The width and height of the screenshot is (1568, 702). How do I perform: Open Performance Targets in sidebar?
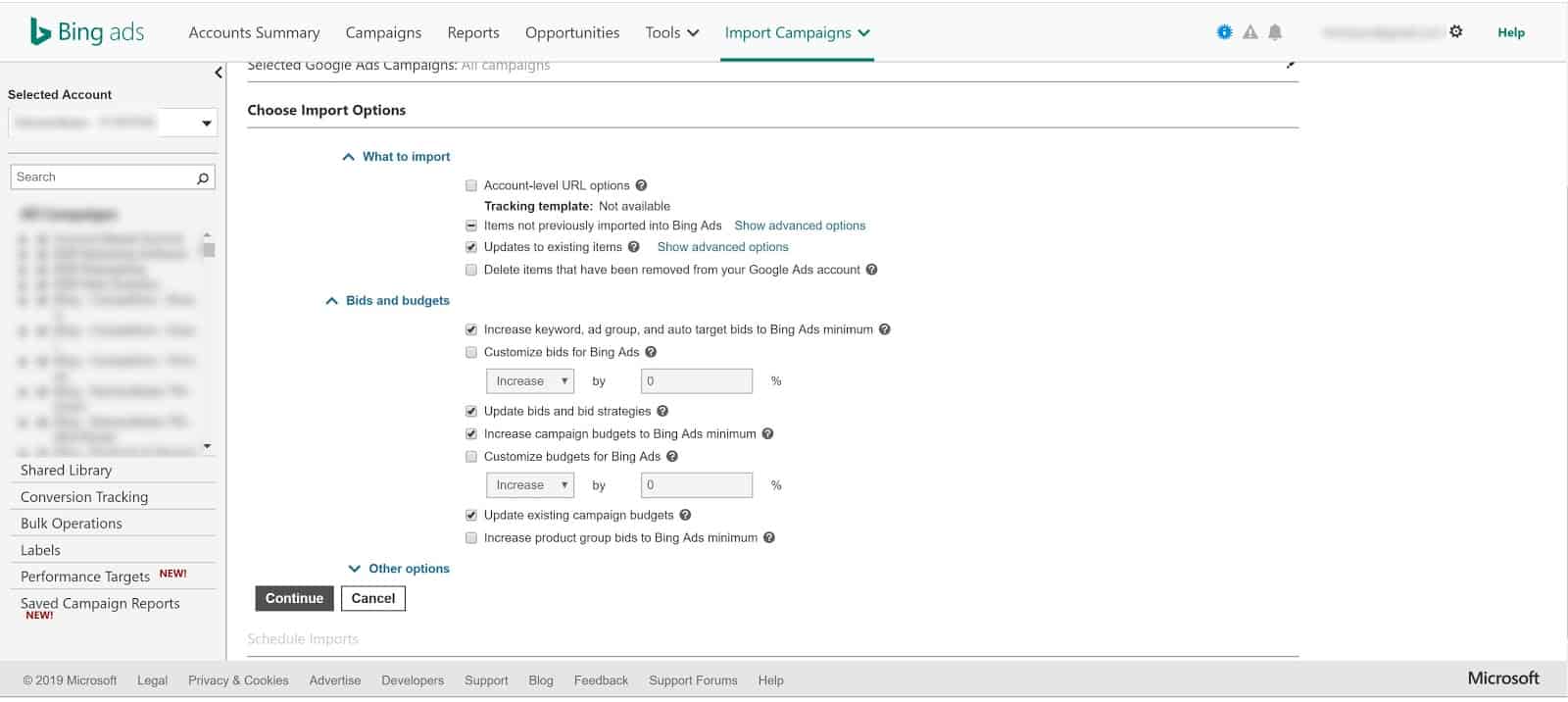tap(85, 577)
